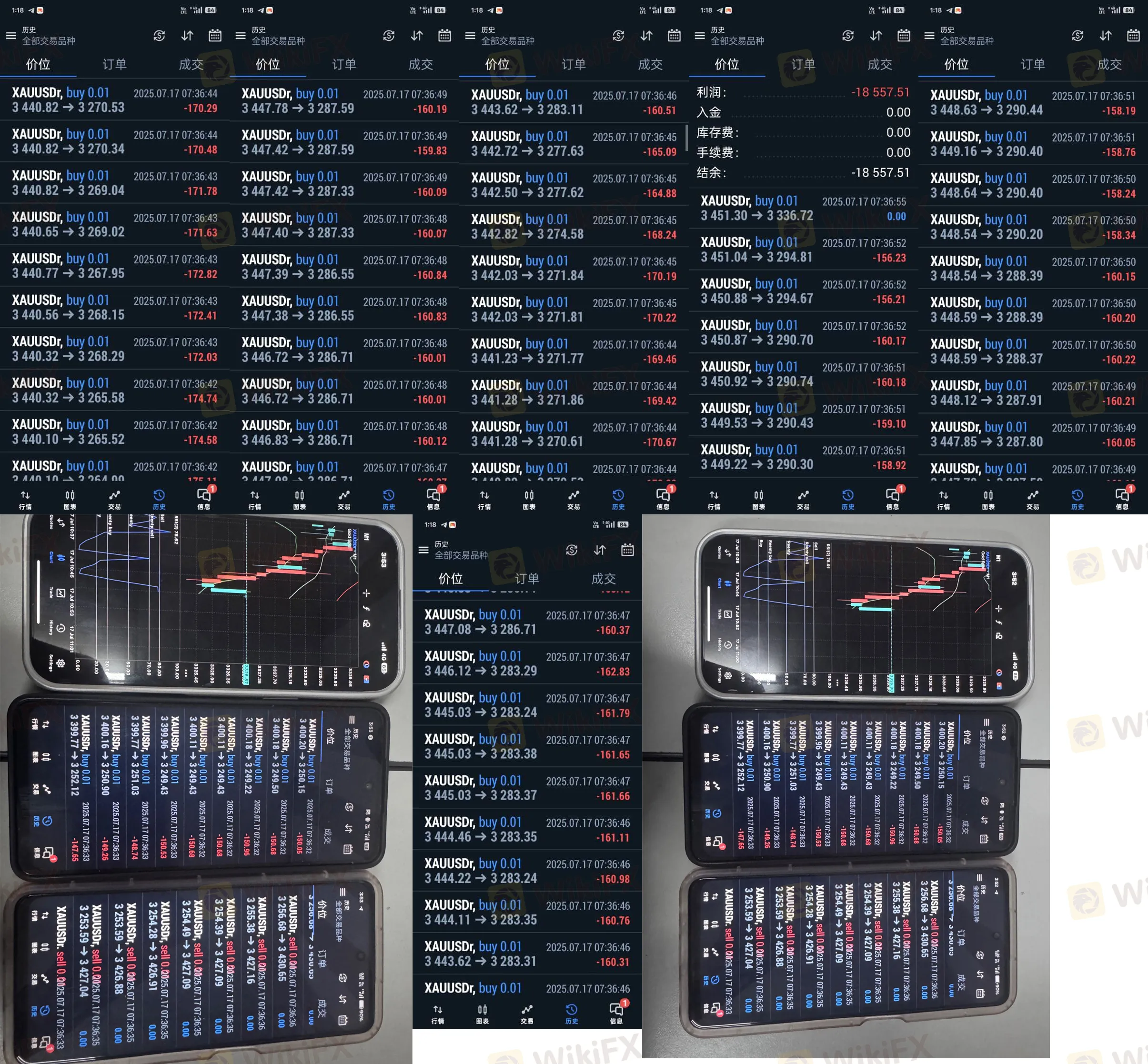Tap sort arrows icon above the -160.19 trade list
This screenshot has width=1148, height=1064.
(x=417, y=36)
